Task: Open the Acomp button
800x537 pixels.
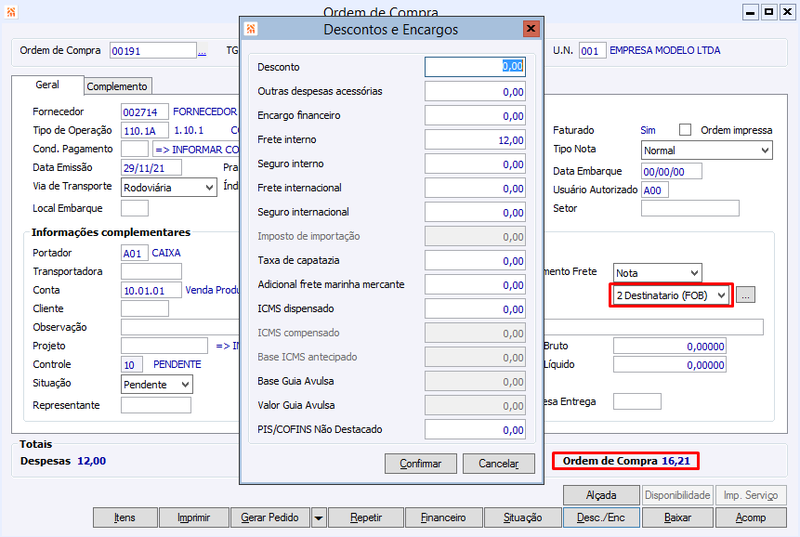Action: coord(751,518)
